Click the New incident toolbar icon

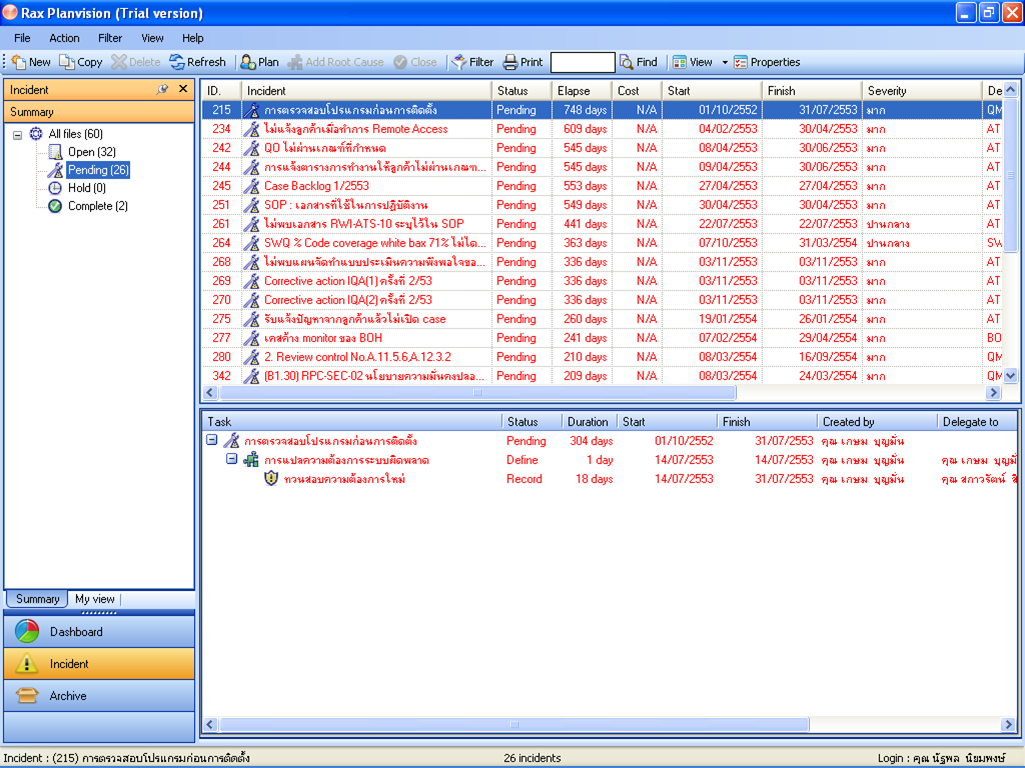[x=18, y=62]
